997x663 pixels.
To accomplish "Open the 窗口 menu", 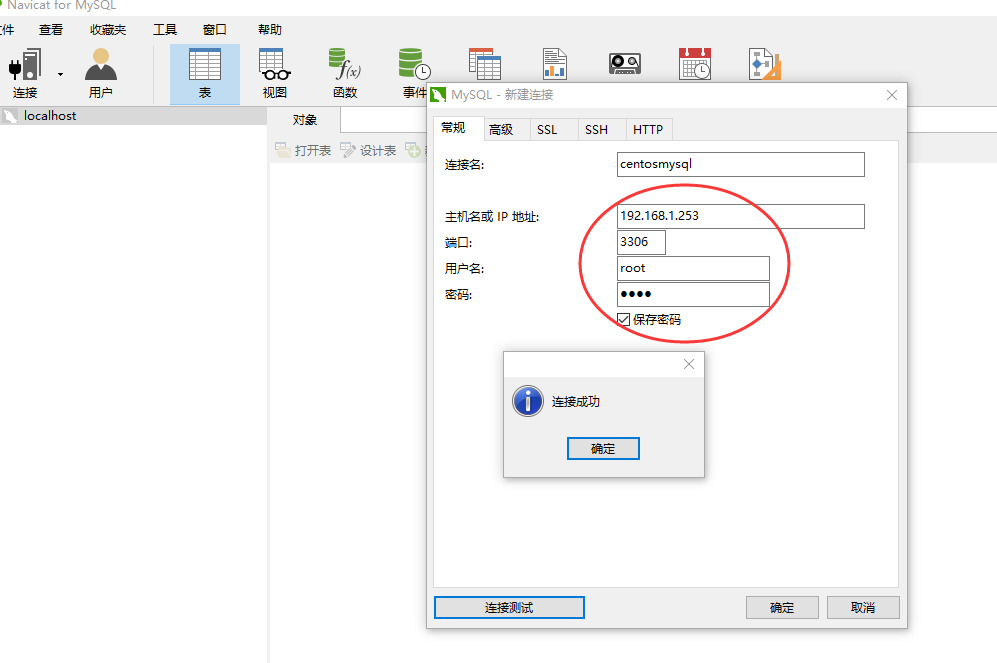I will pyautogui.click(x=214, y=30).
